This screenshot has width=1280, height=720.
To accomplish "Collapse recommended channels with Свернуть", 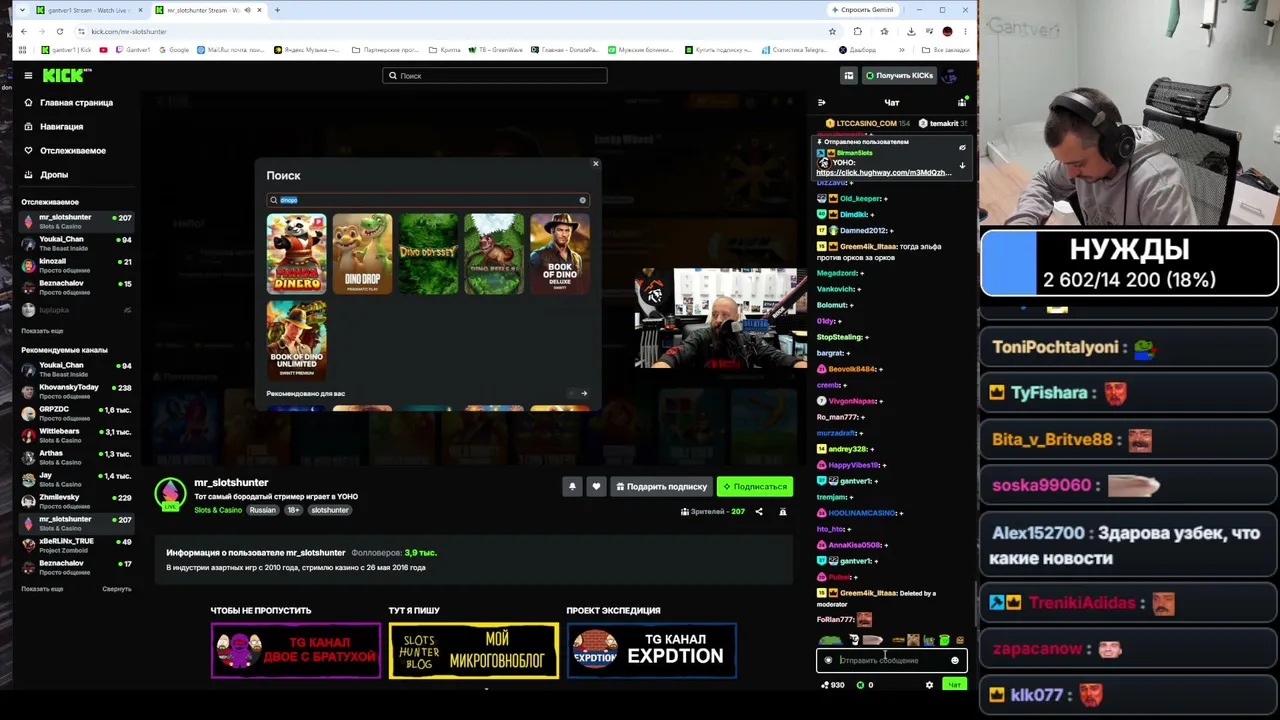I will coord(117,588).
